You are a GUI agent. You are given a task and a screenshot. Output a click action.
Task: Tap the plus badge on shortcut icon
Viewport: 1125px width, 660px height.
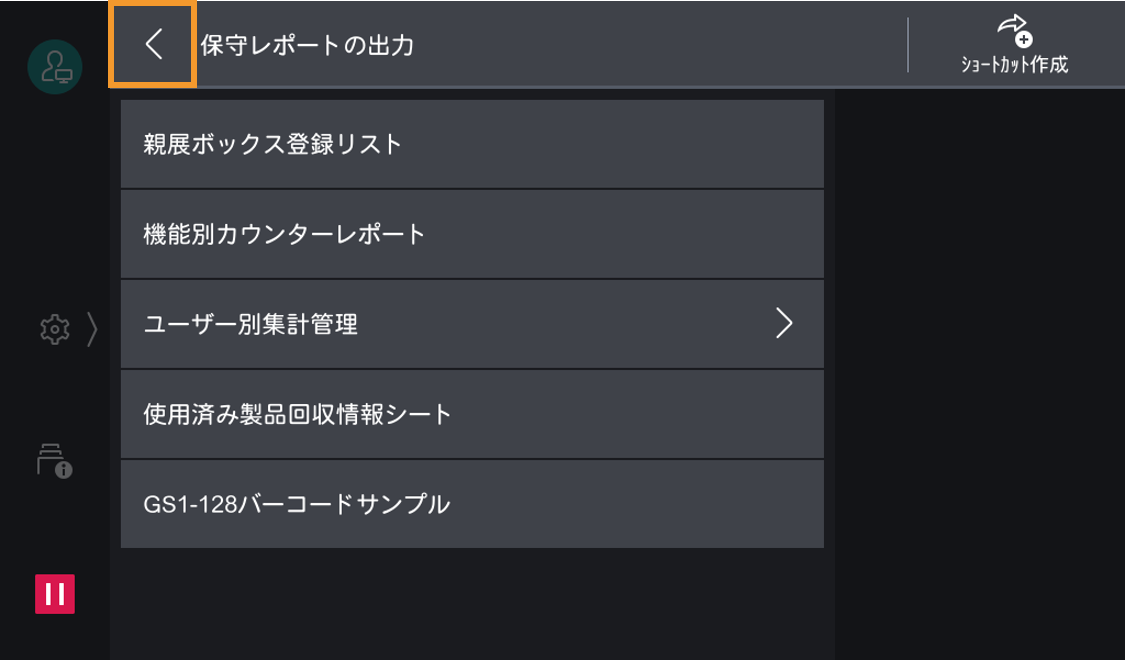pos(1024,39)
